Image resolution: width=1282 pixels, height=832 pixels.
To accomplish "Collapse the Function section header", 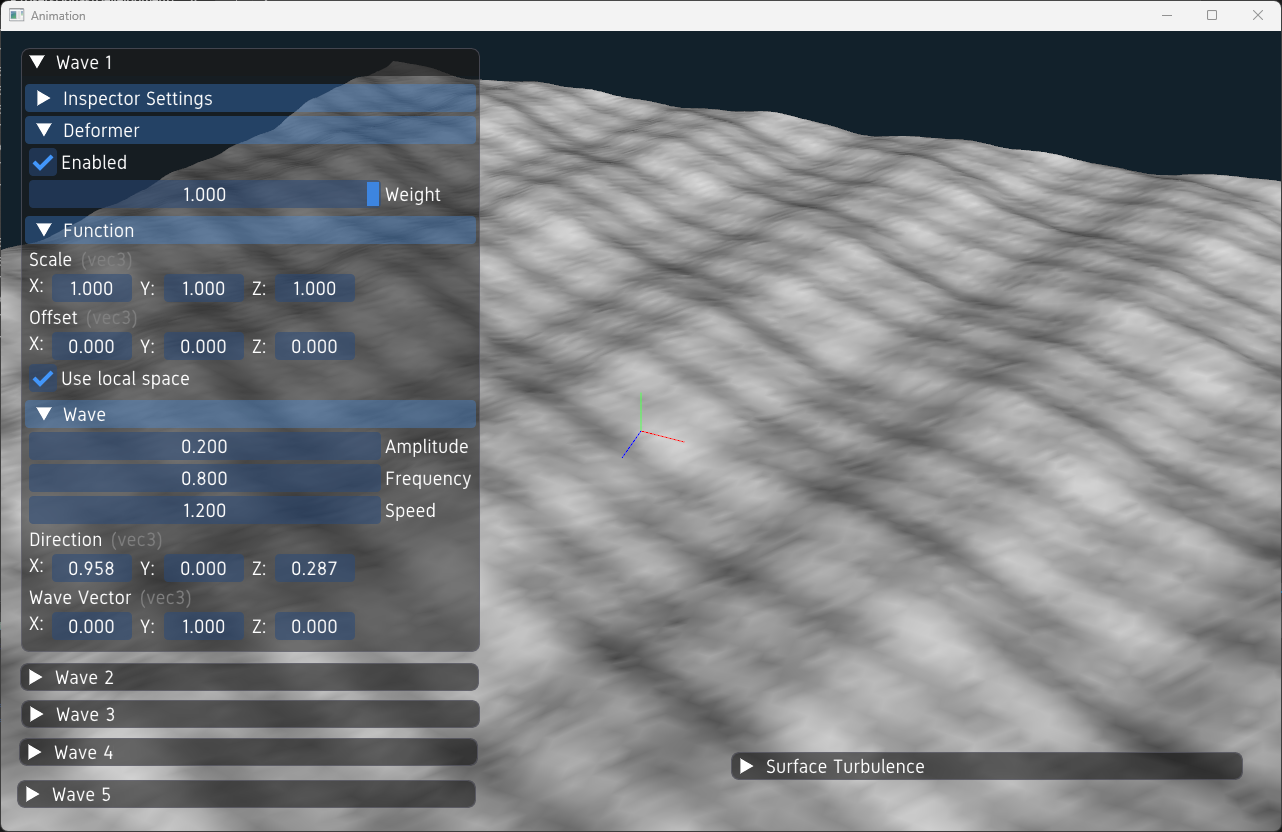I will coord(250,230).
